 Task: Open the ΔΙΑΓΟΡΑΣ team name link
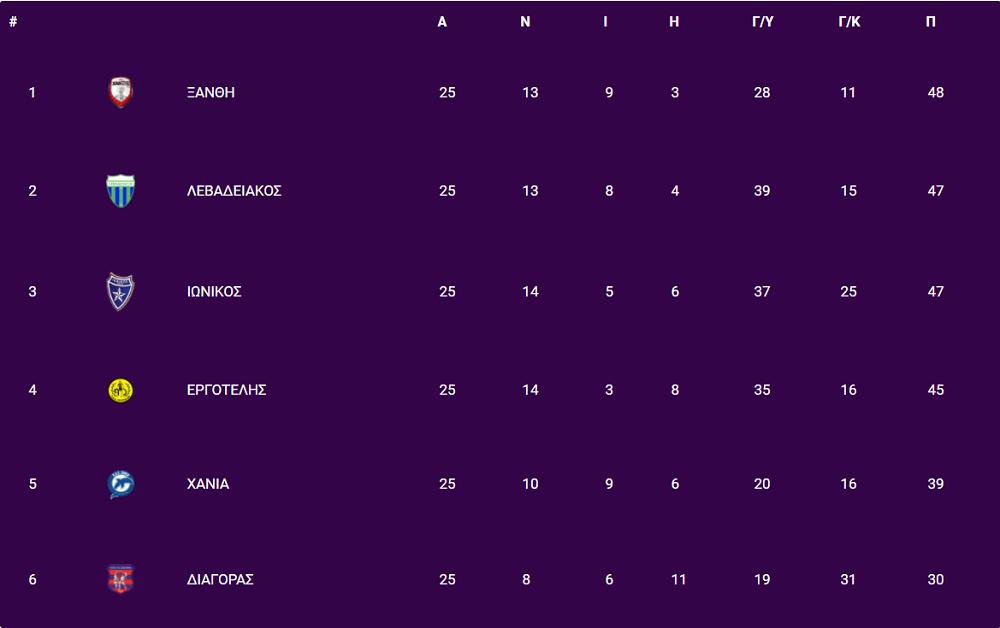(220, 580)
